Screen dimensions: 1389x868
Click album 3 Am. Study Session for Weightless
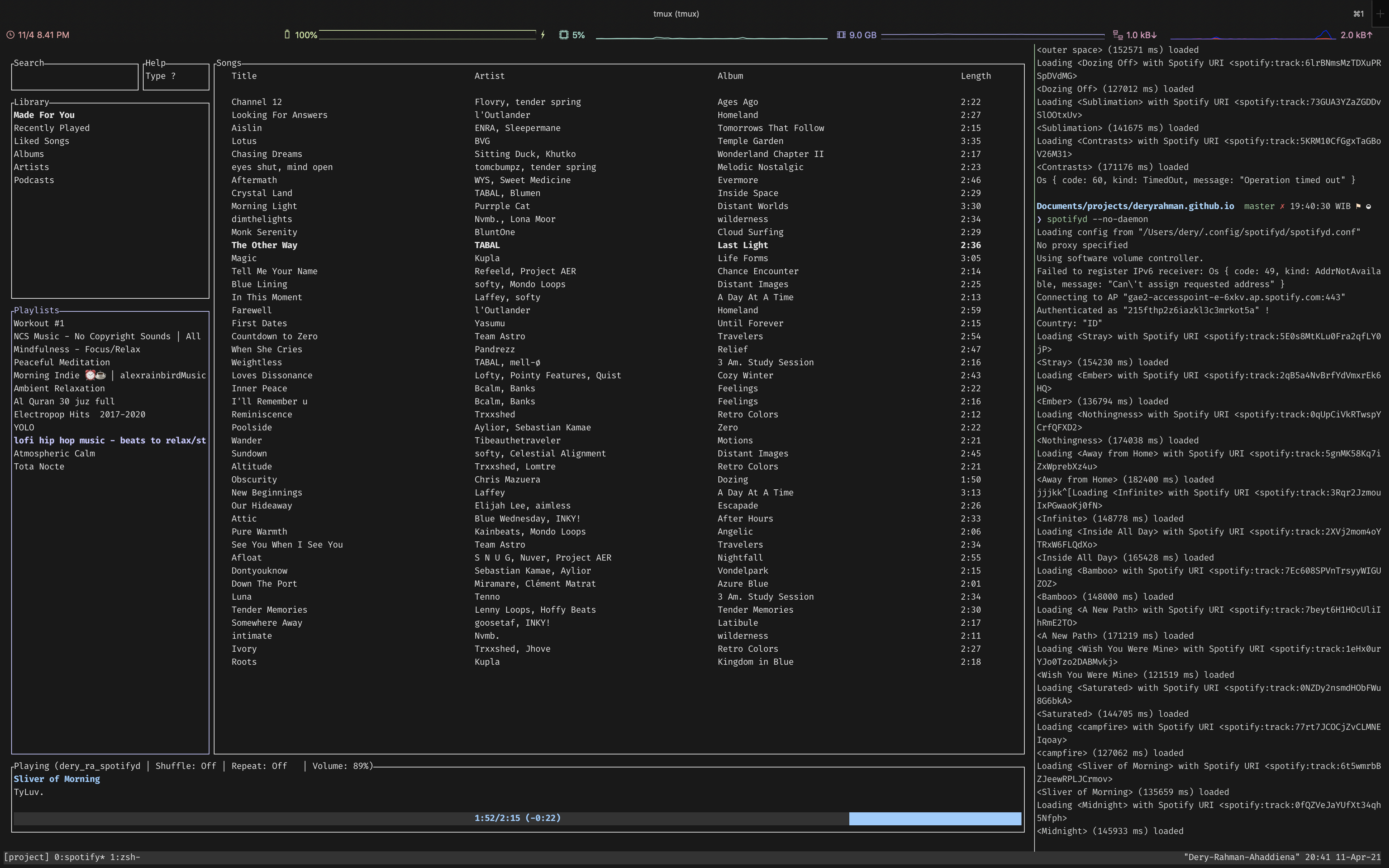click(766, 362)
